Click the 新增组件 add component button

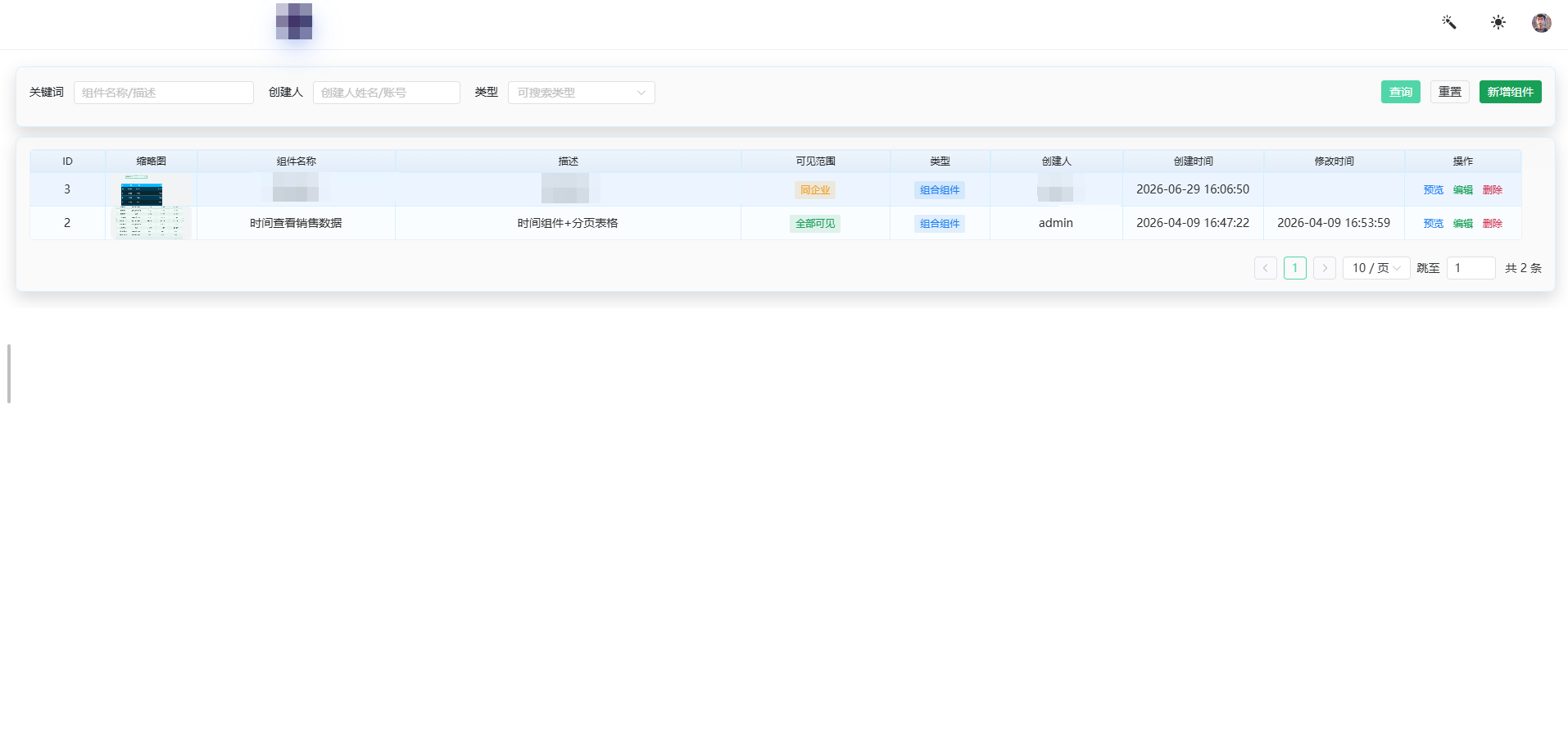(x=1510, y=92)
